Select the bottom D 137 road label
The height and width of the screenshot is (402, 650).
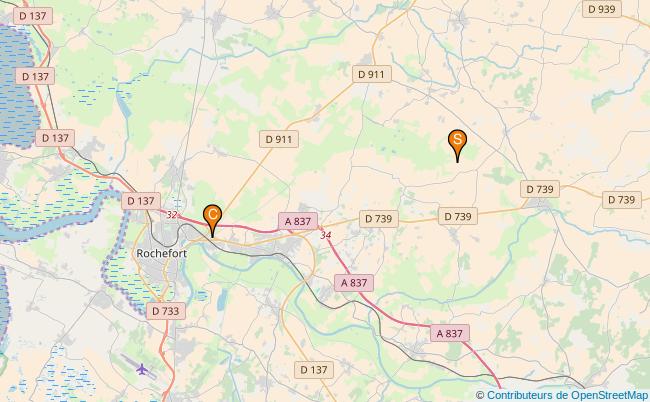[314, 370]
